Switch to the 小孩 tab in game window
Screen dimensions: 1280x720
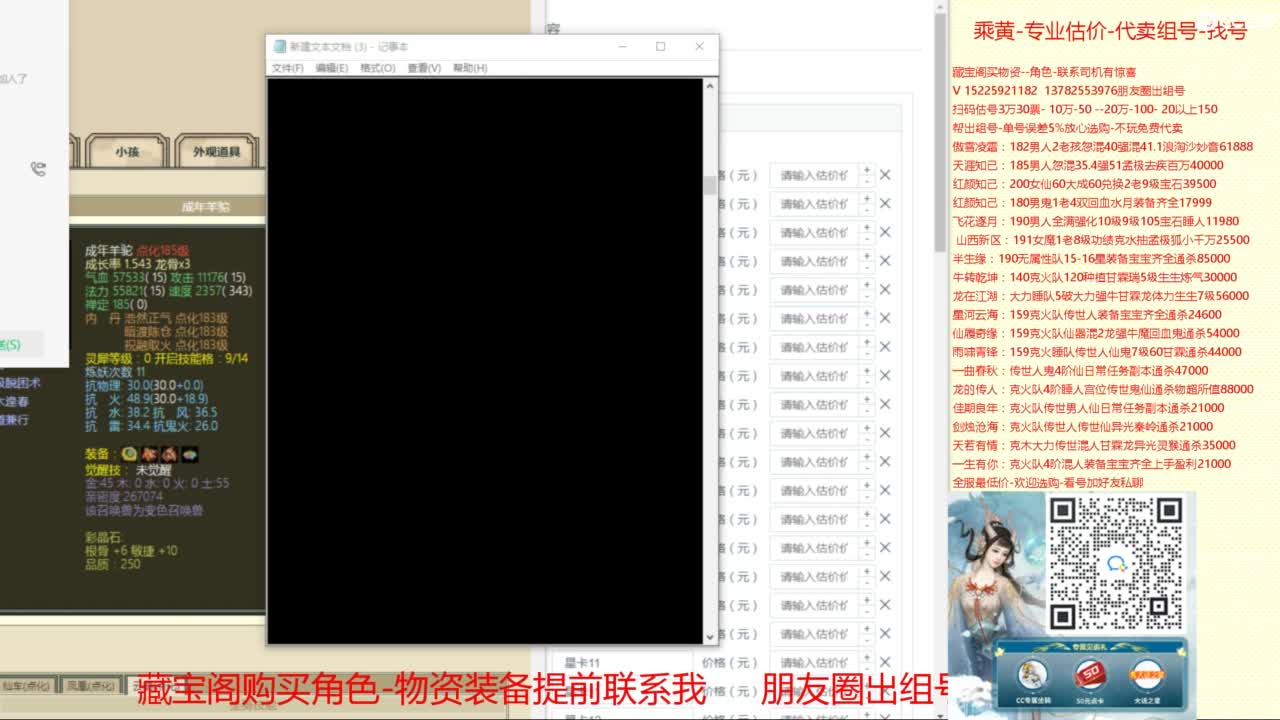[126, 152]
